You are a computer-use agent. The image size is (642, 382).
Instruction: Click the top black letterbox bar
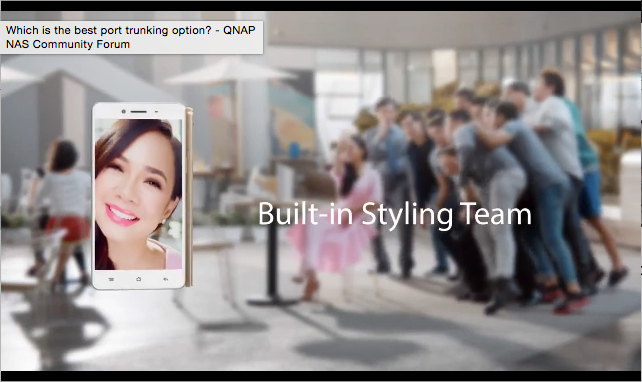pyautogui.click(x=321, y=6)
